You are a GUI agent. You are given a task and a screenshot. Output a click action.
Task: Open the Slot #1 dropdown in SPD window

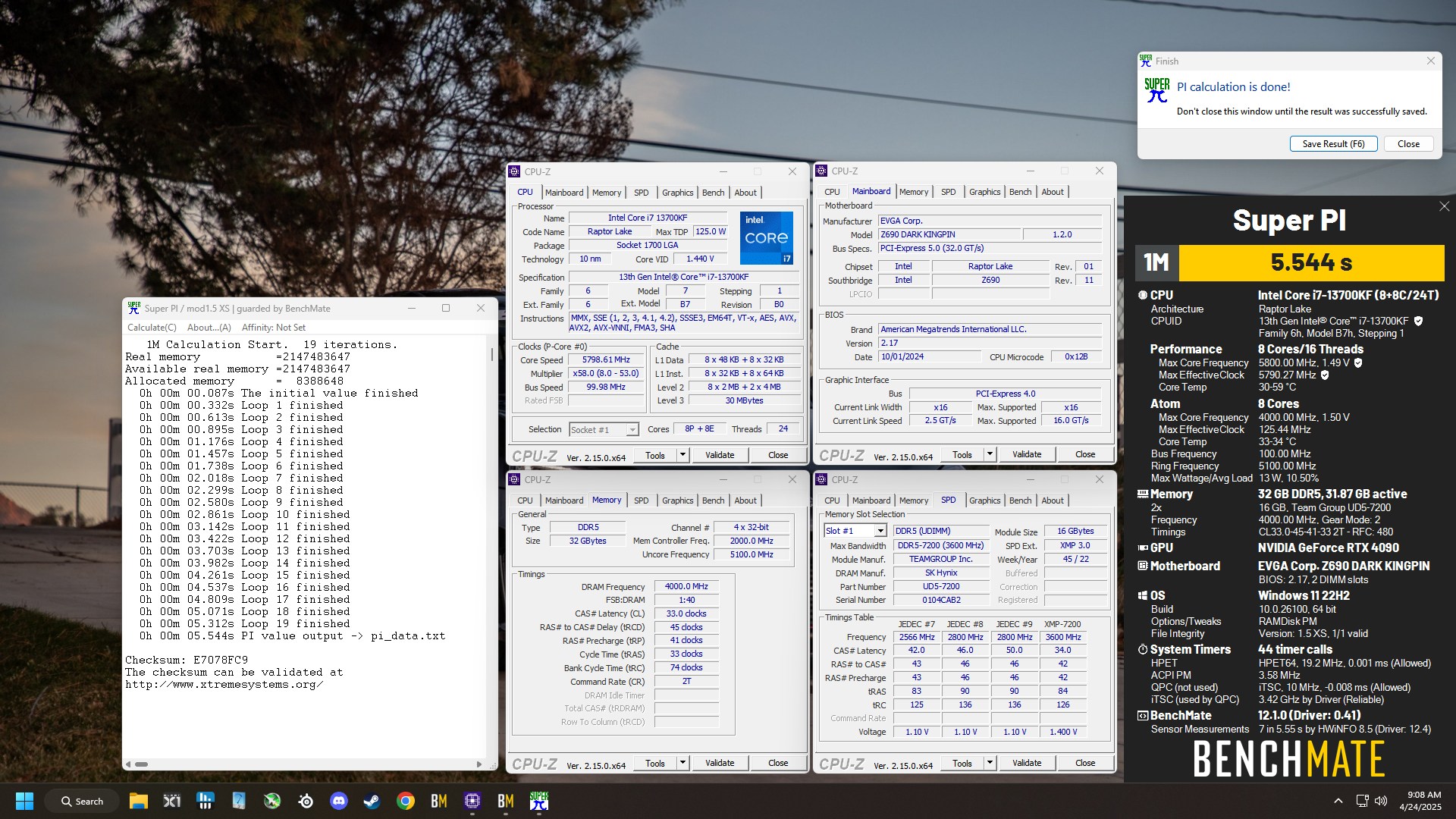[x=880, y=531]
